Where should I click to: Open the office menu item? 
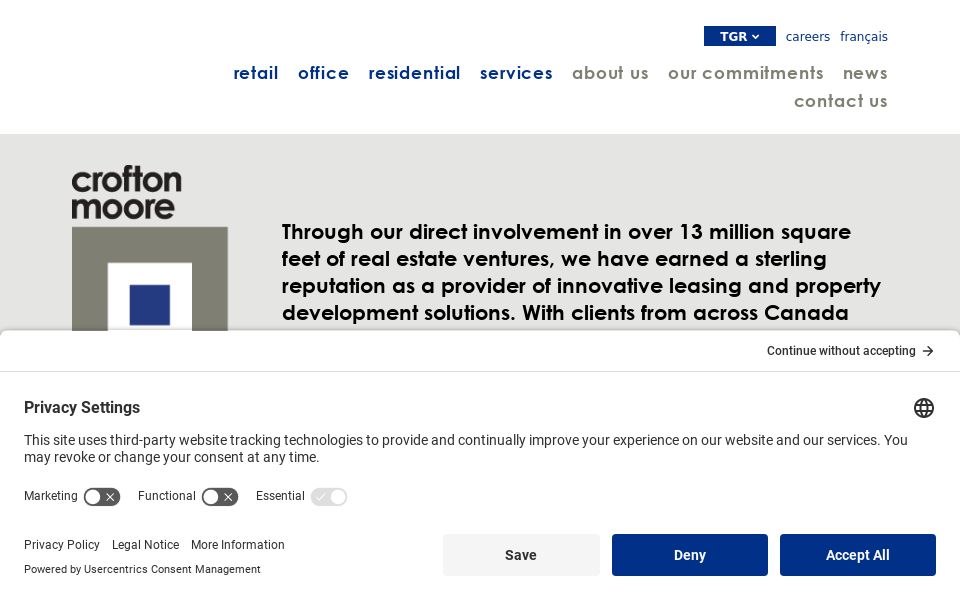[x=323, y=73]
